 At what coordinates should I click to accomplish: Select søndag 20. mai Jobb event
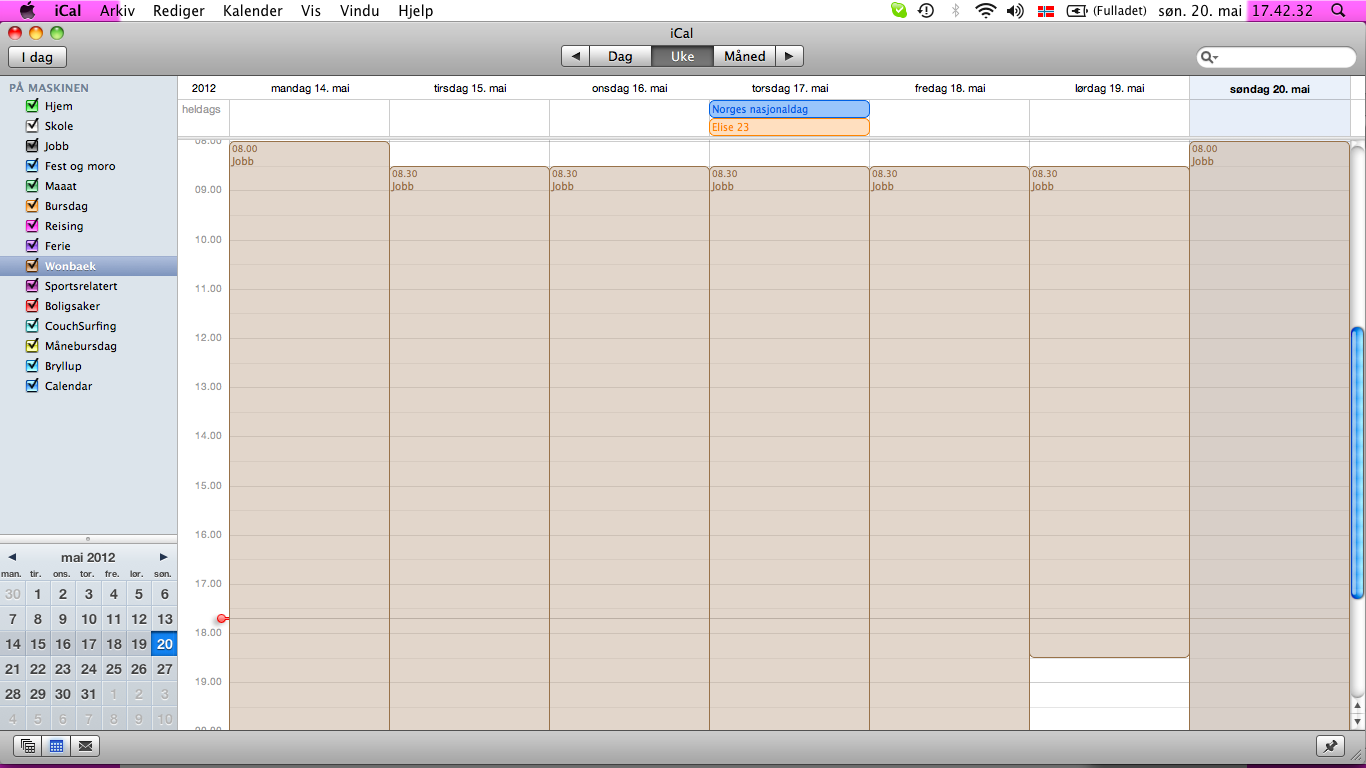tap(1269, 435)
